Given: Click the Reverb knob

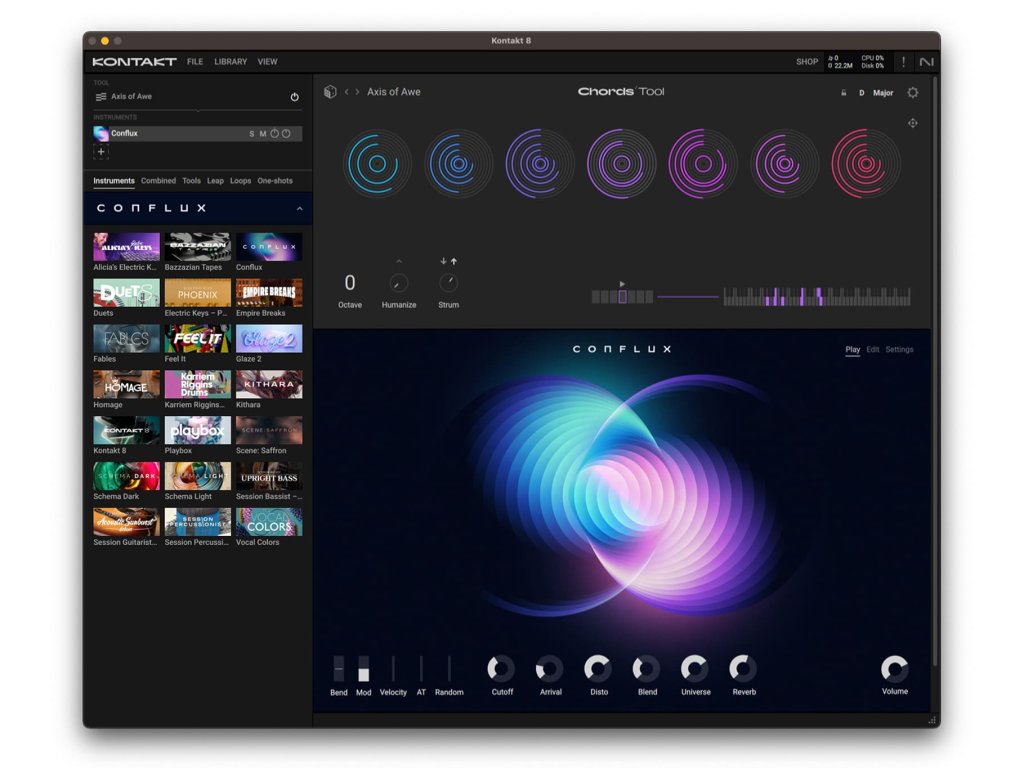Looking at the screenshot, I should (x=743, y=669).
